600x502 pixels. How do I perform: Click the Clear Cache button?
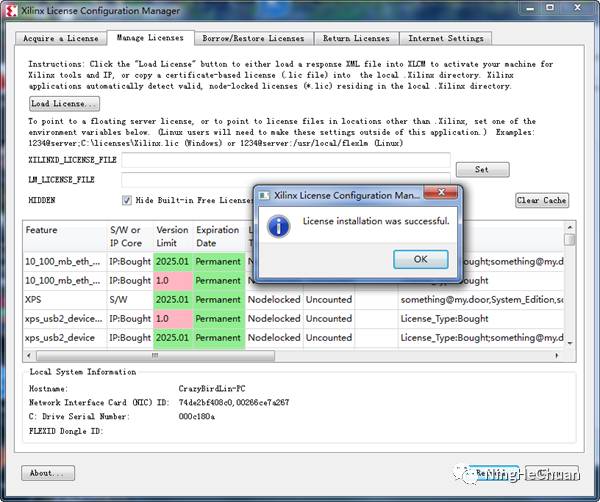tap(541, 200)
